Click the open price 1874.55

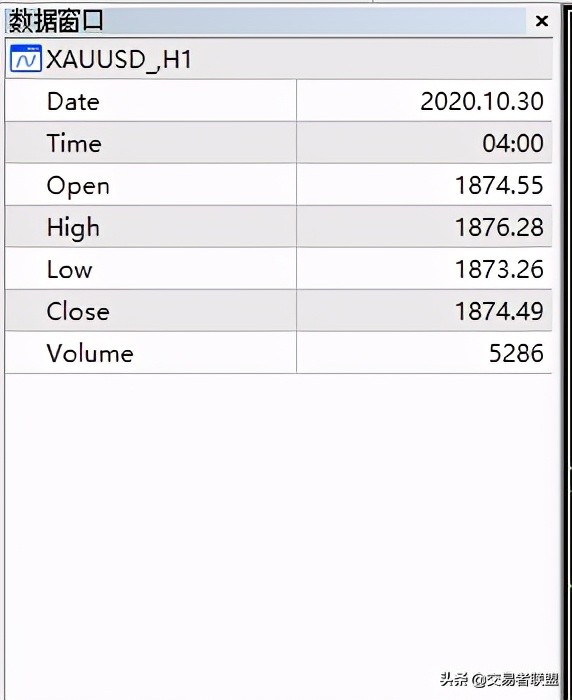[499, 185]
